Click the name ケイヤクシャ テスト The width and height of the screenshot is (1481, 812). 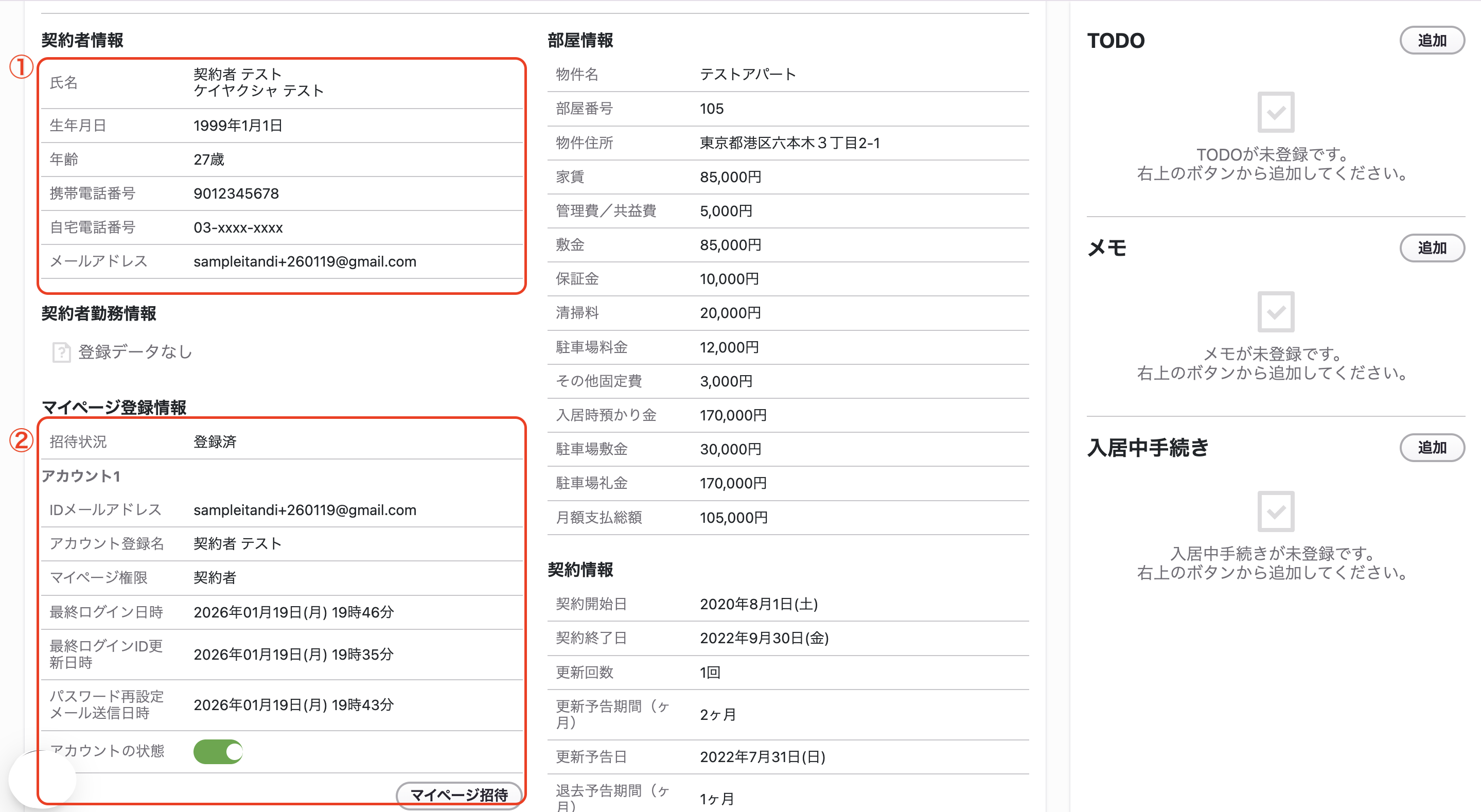259,91
